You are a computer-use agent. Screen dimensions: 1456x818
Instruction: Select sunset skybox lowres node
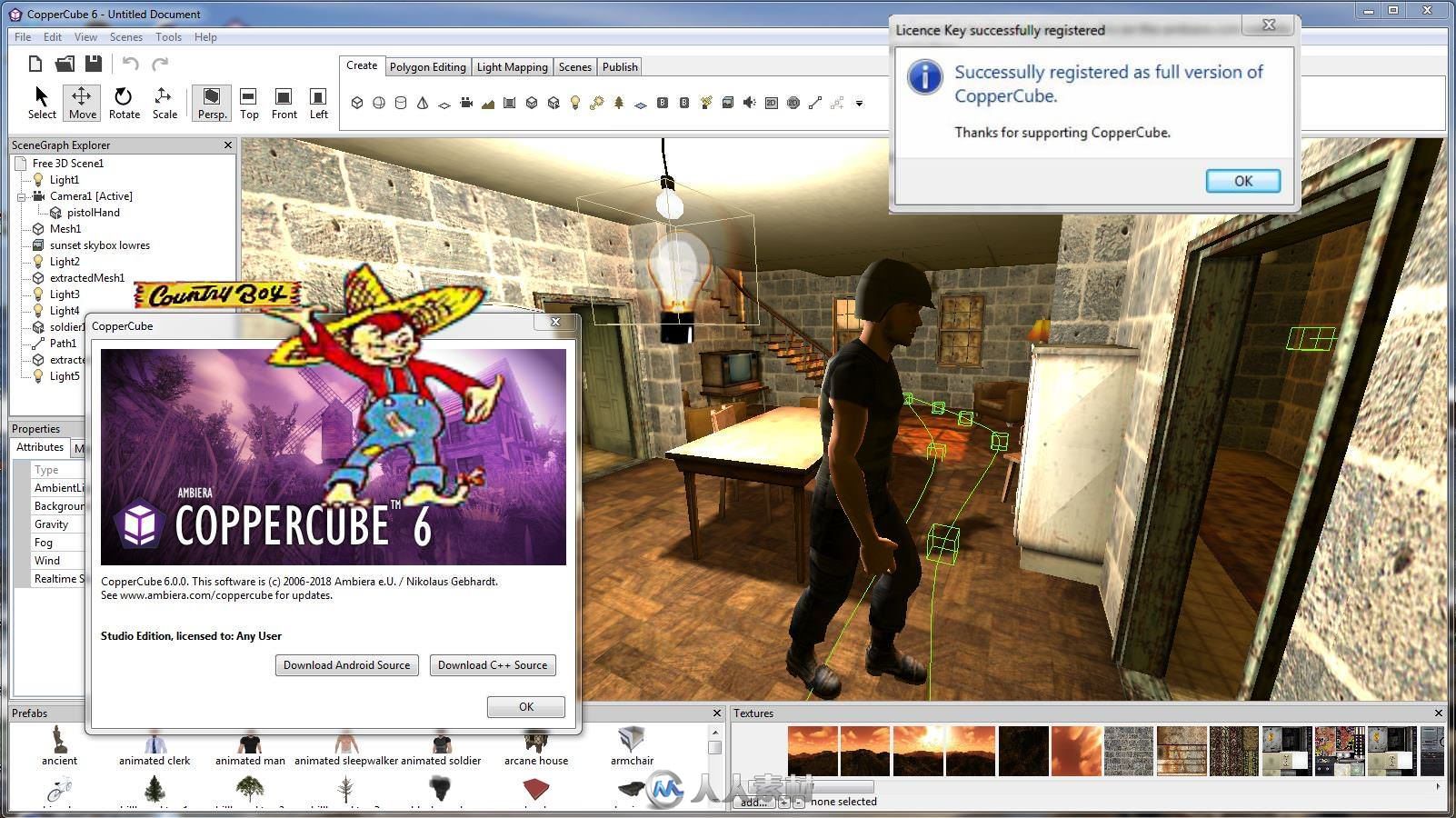tap(100, 245)
